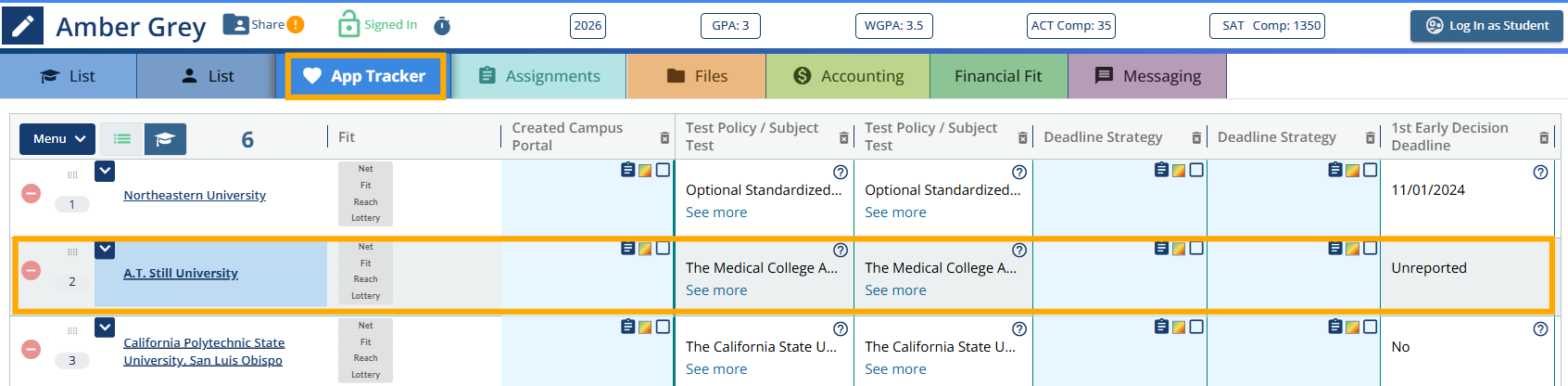Switch to the graduation cap view button

[x=165, y=139]
